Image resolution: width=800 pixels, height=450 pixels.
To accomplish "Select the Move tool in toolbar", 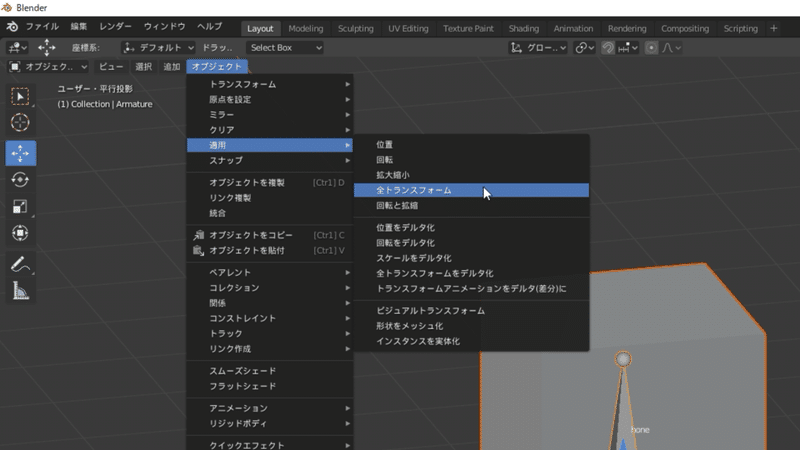I will 20,153.
